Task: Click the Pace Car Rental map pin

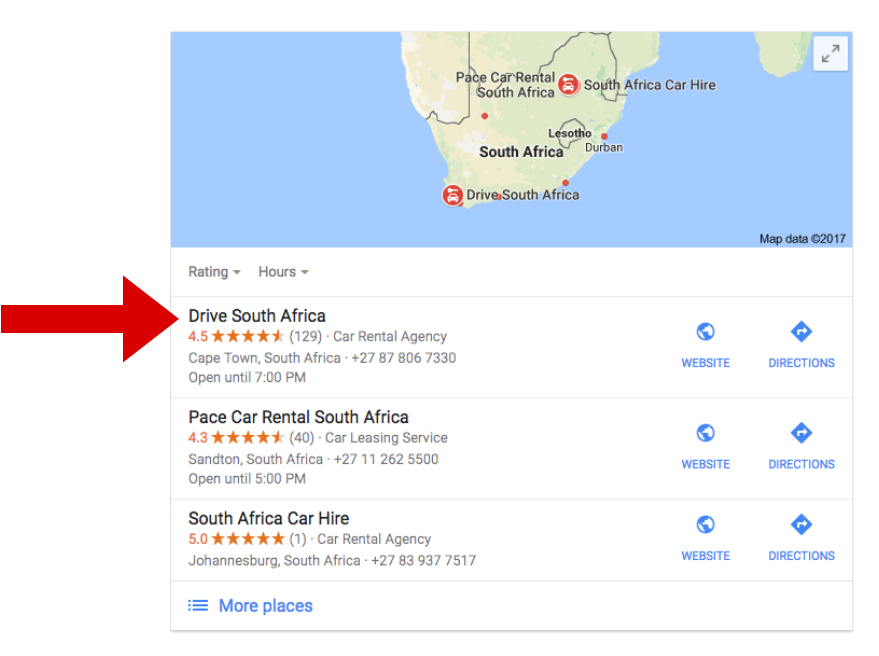Action: (x=568, y=84)
